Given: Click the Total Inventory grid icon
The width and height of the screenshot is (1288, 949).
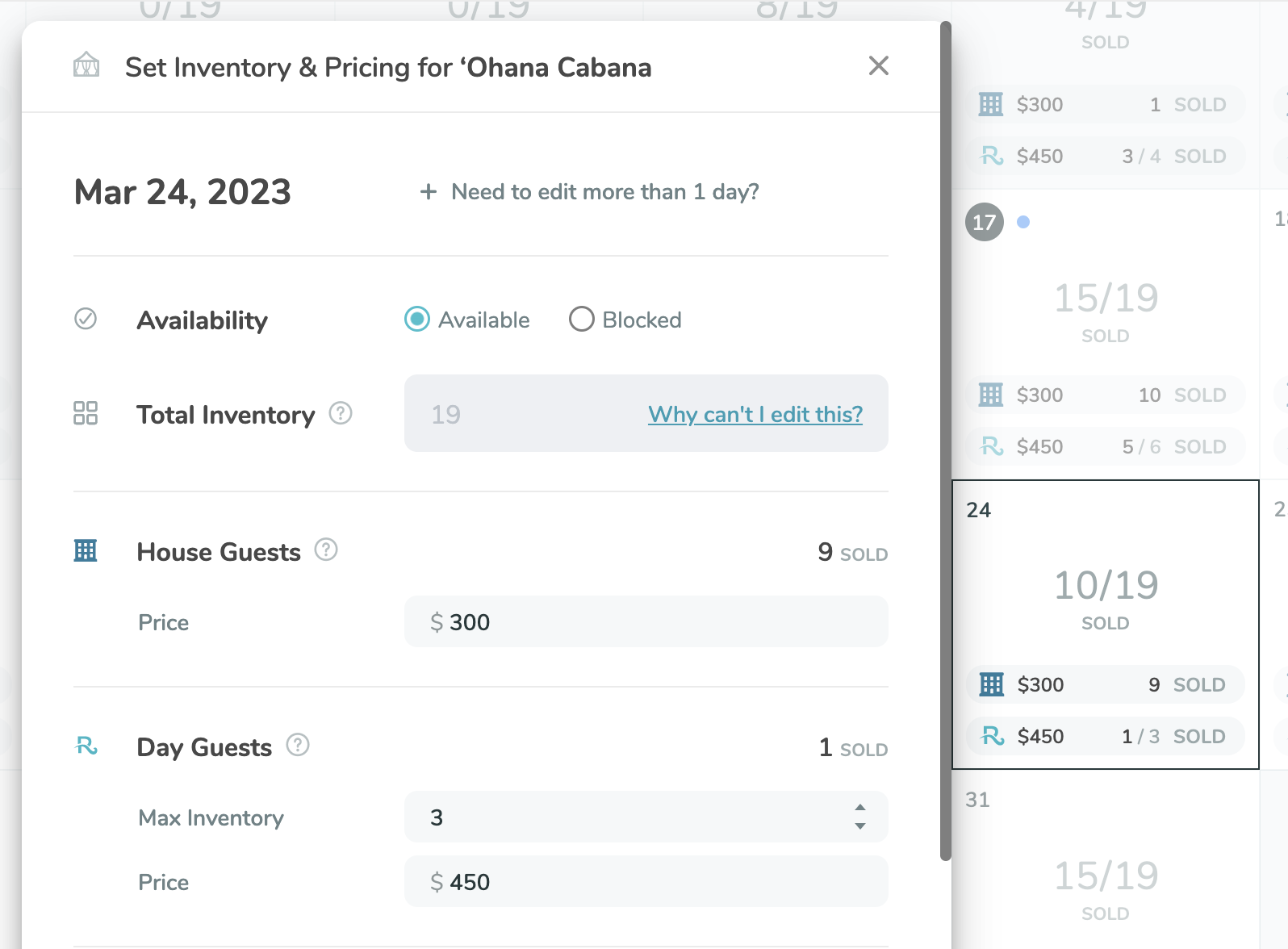Looking at the screenshot, I should point(86,413).
